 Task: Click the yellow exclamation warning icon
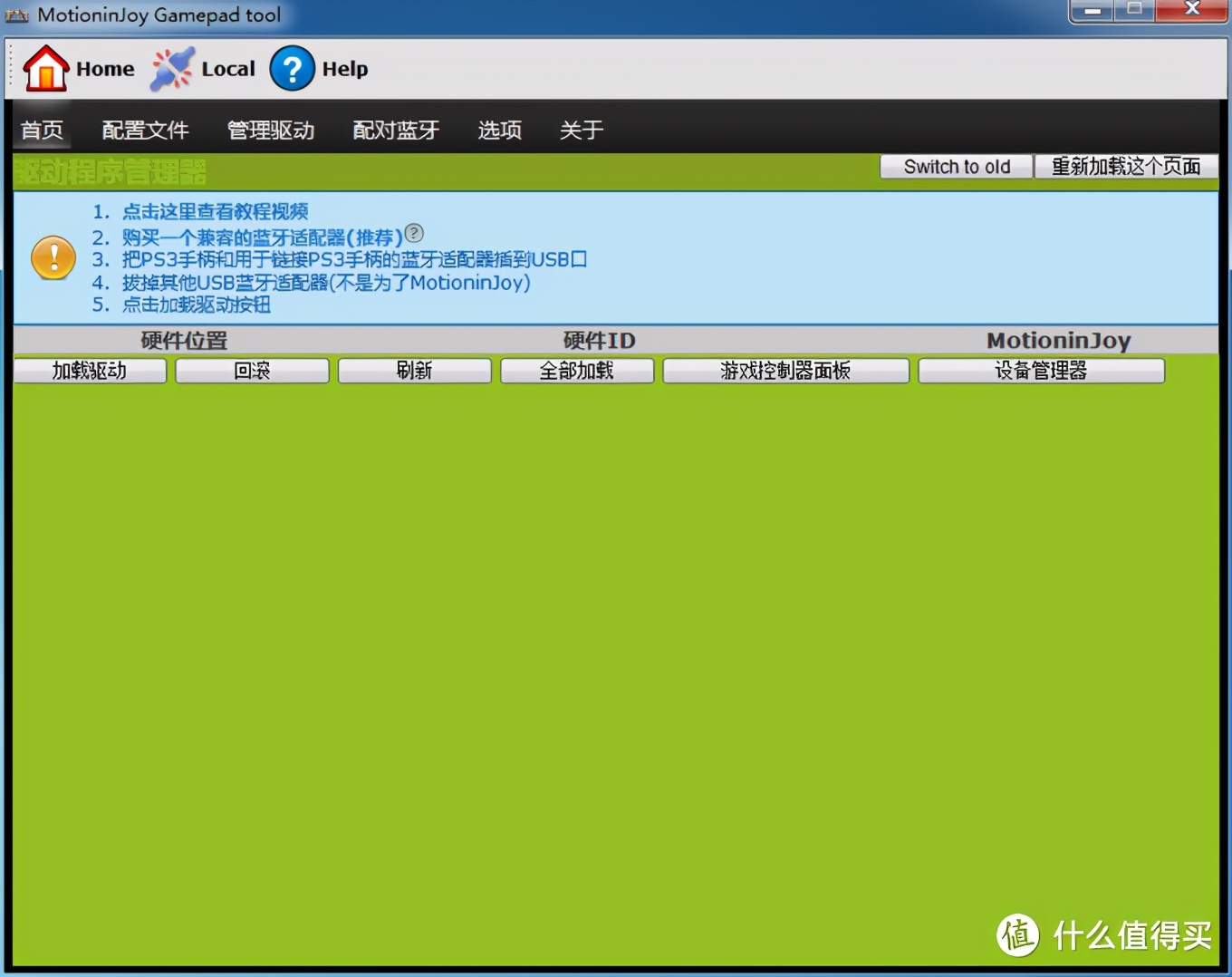tap(53, 258)
